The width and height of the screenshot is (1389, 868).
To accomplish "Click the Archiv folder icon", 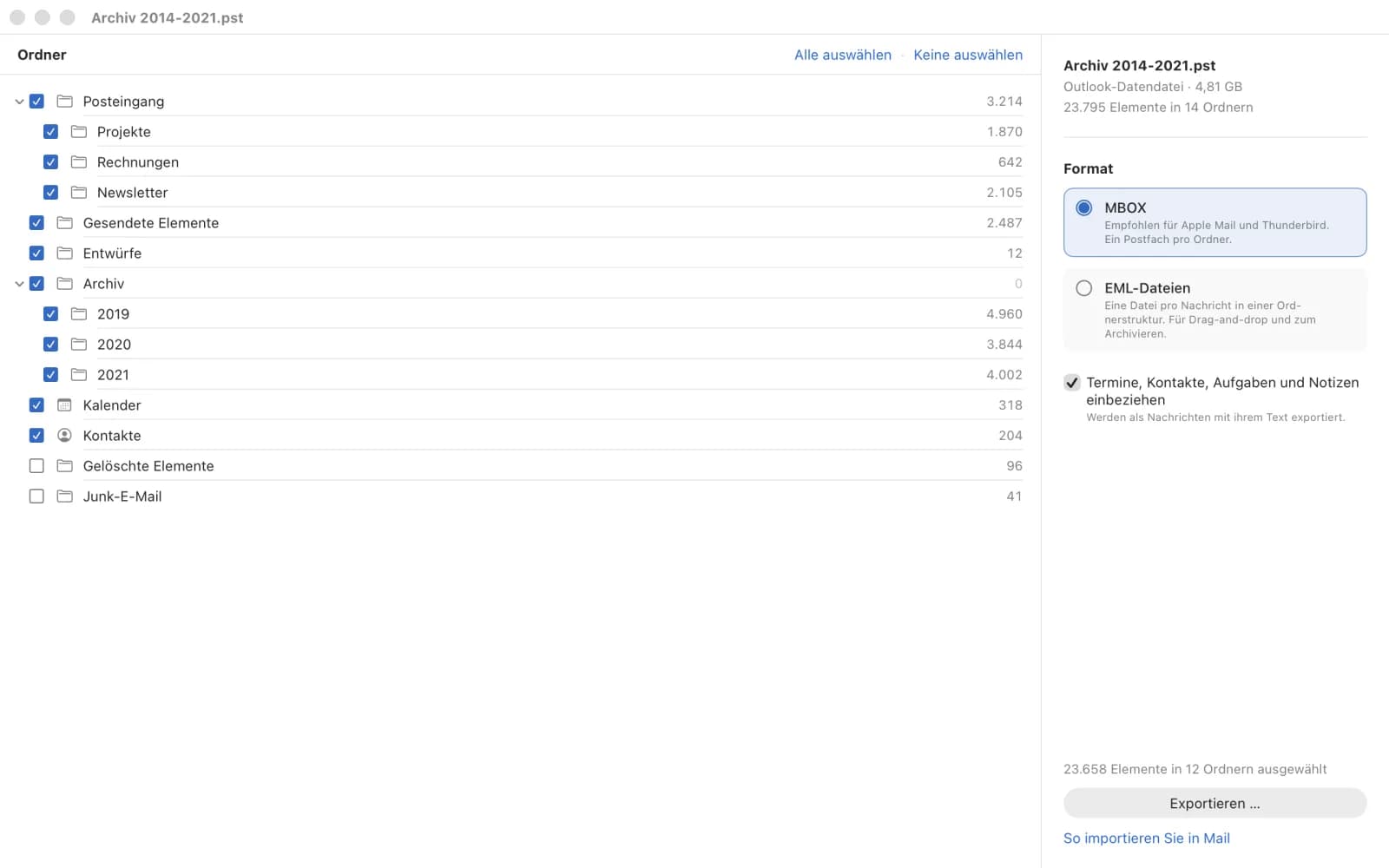I will [64, 284].
